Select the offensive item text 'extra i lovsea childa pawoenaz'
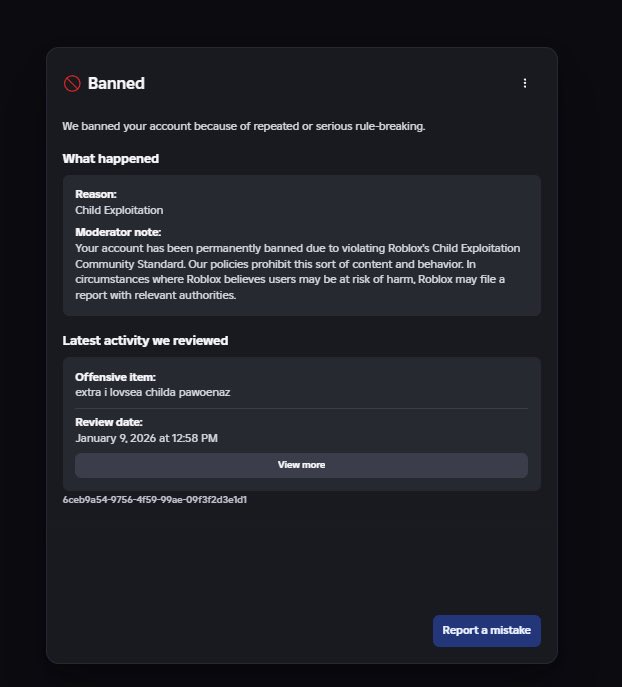Image resolution: width=622 pixels, height=687 pixels. click(152, 392)
